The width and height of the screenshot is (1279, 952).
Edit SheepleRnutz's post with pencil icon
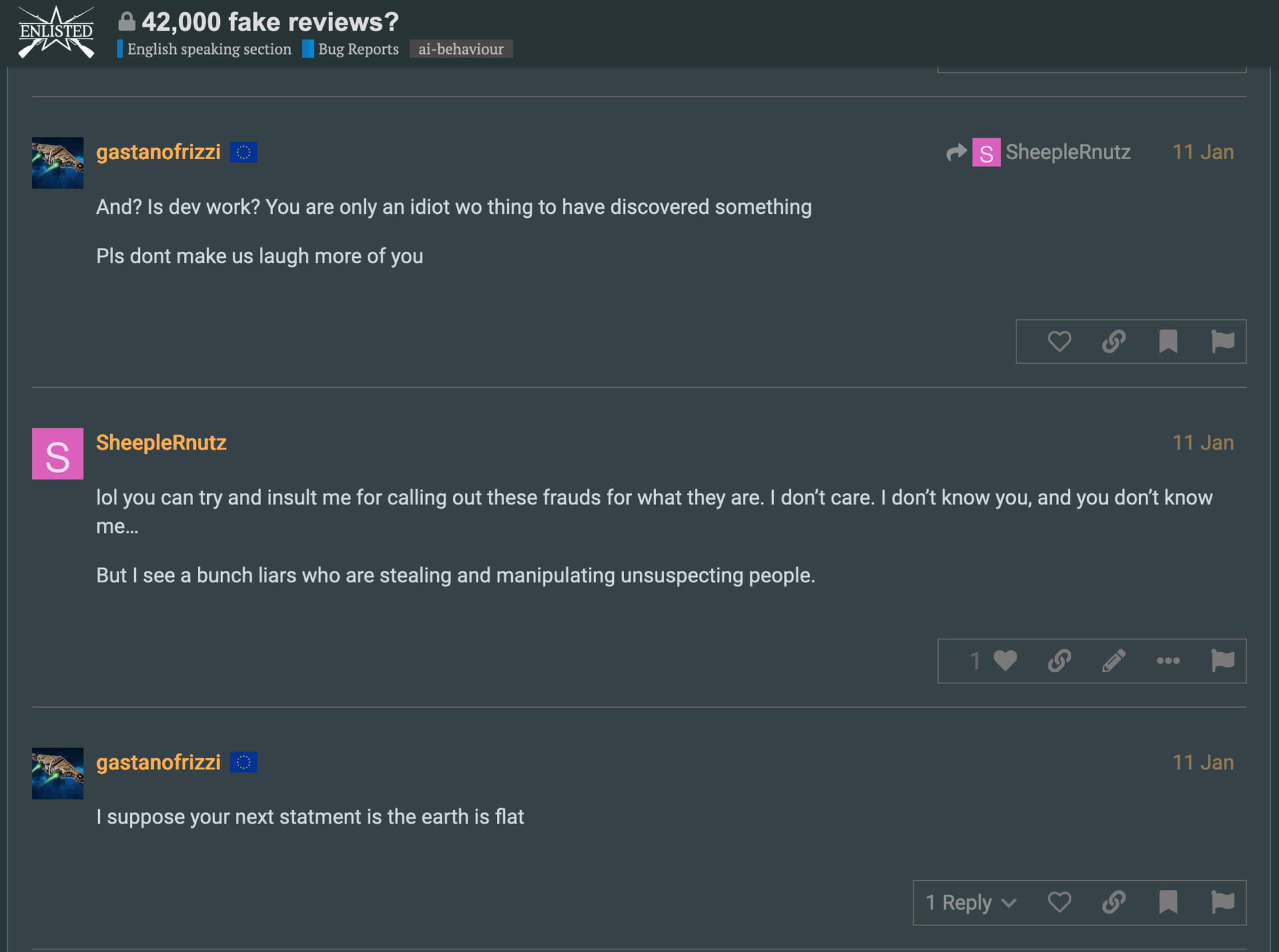click(1114, 661)
